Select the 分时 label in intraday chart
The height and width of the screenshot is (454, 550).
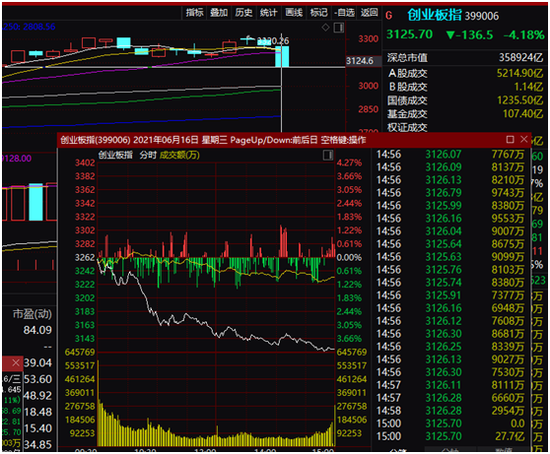coord(148,155)
